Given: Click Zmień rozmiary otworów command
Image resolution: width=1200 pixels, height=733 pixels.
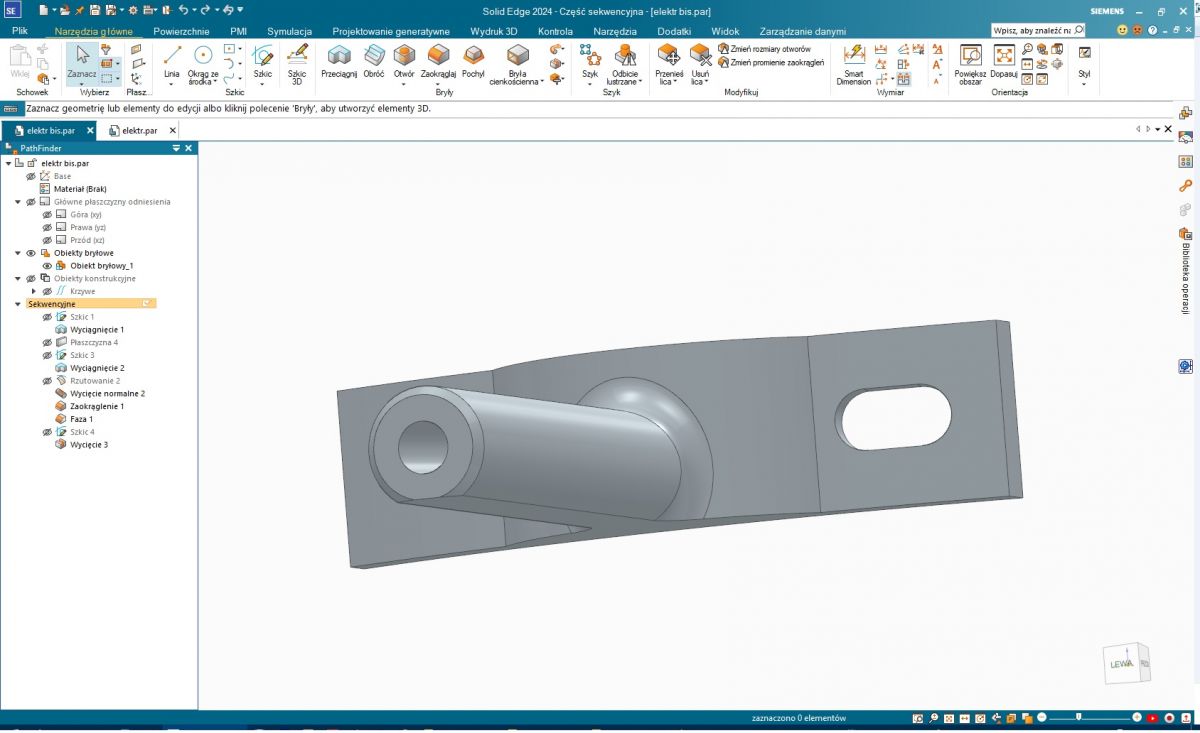Looking at the screenshot, I should click(x=764, y=48).
